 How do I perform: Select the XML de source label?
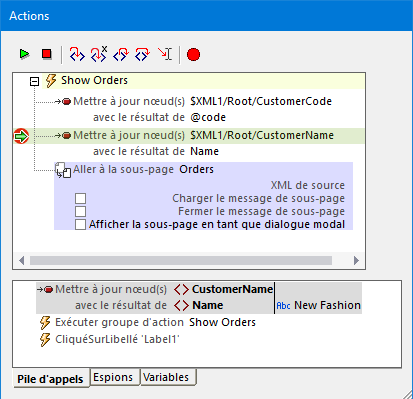308,185
